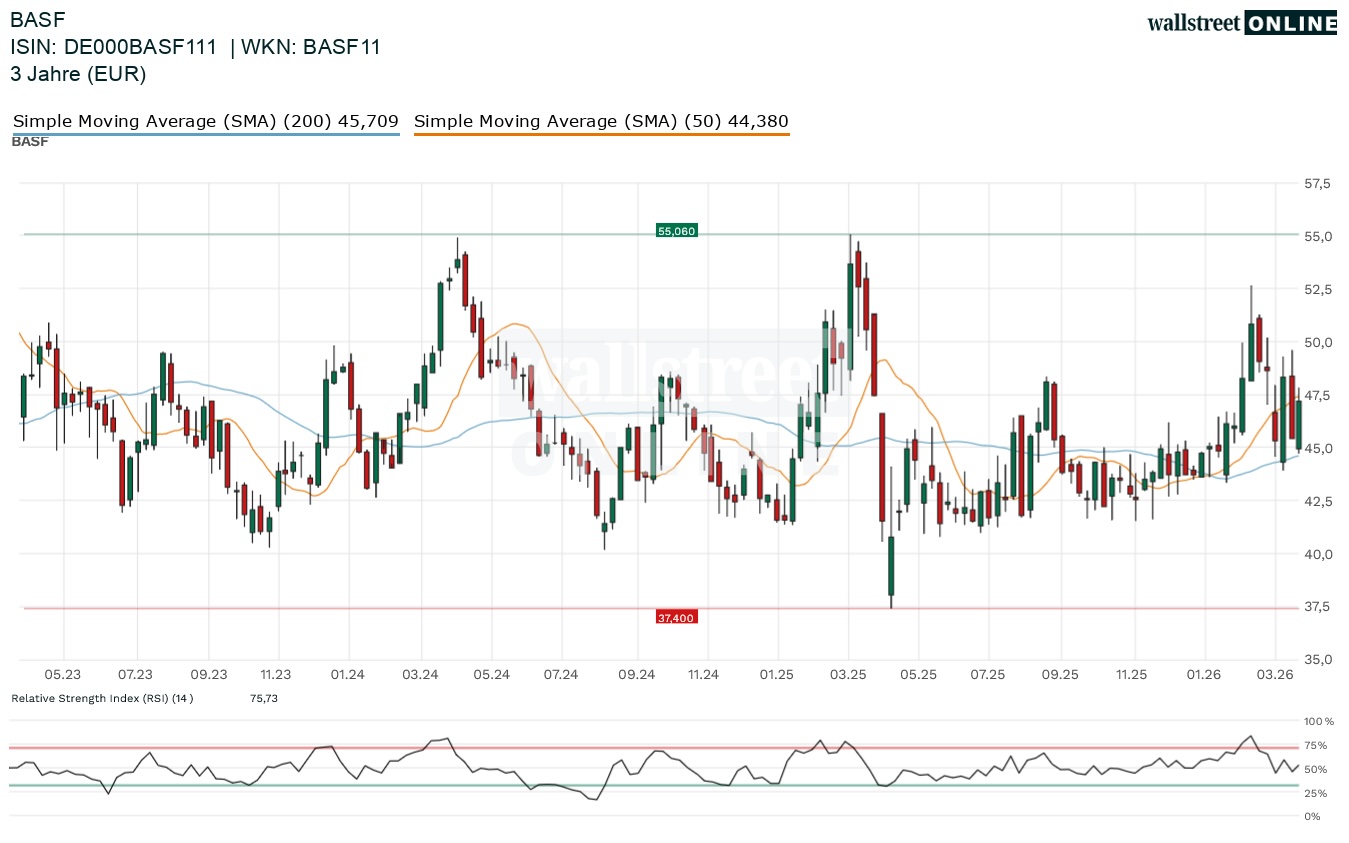
Task: Click the 03.26 date axis label
Action: click(x=1275, y=675)
